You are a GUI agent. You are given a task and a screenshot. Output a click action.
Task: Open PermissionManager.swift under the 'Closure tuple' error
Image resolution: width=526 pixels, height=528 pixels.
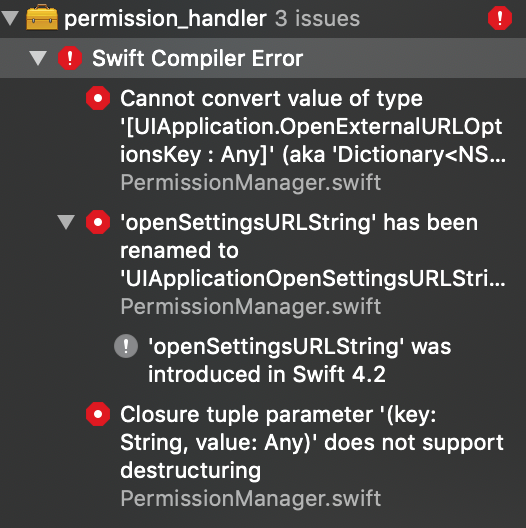coord(251,499)
